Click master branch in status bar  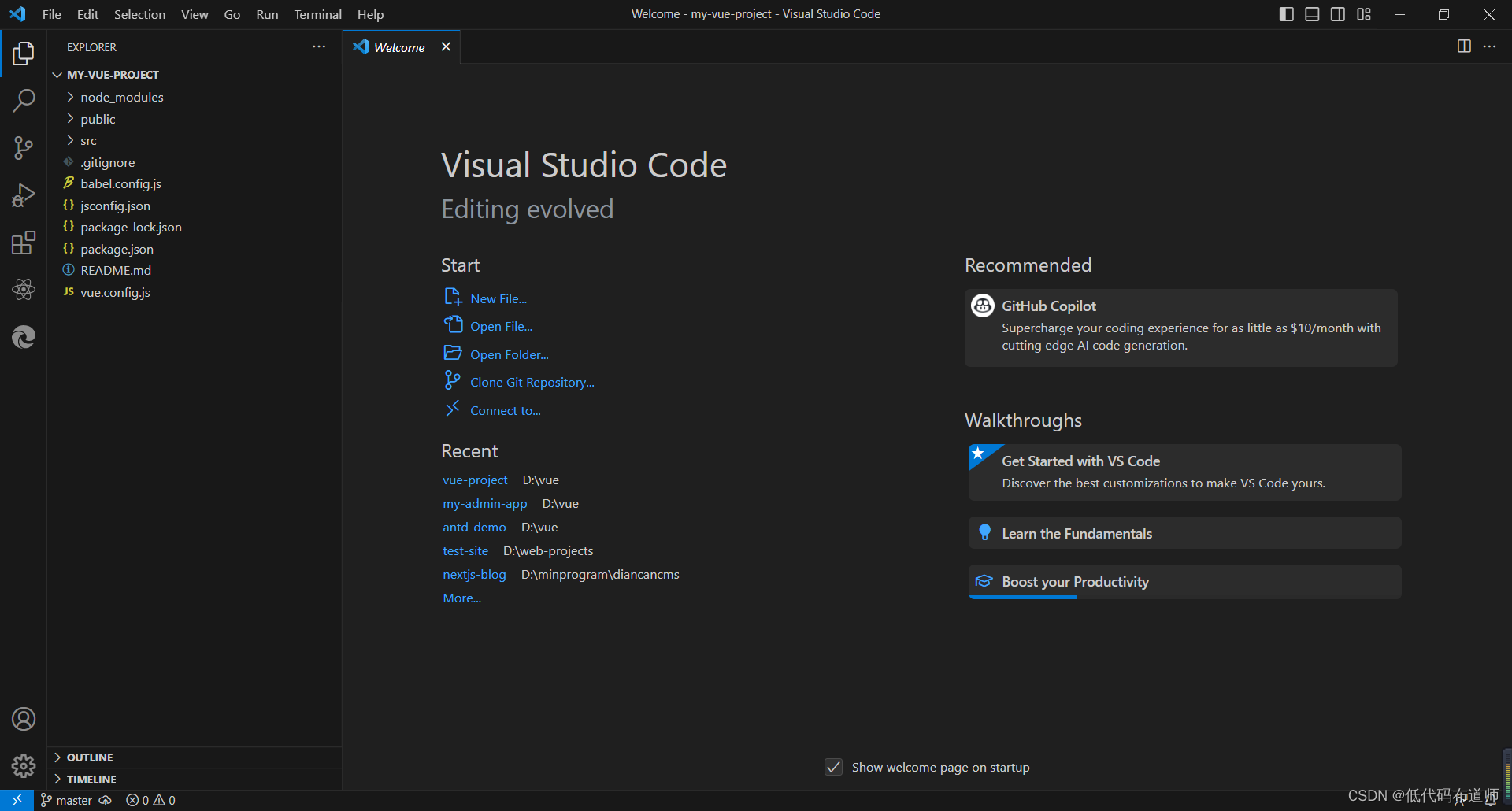66,801
